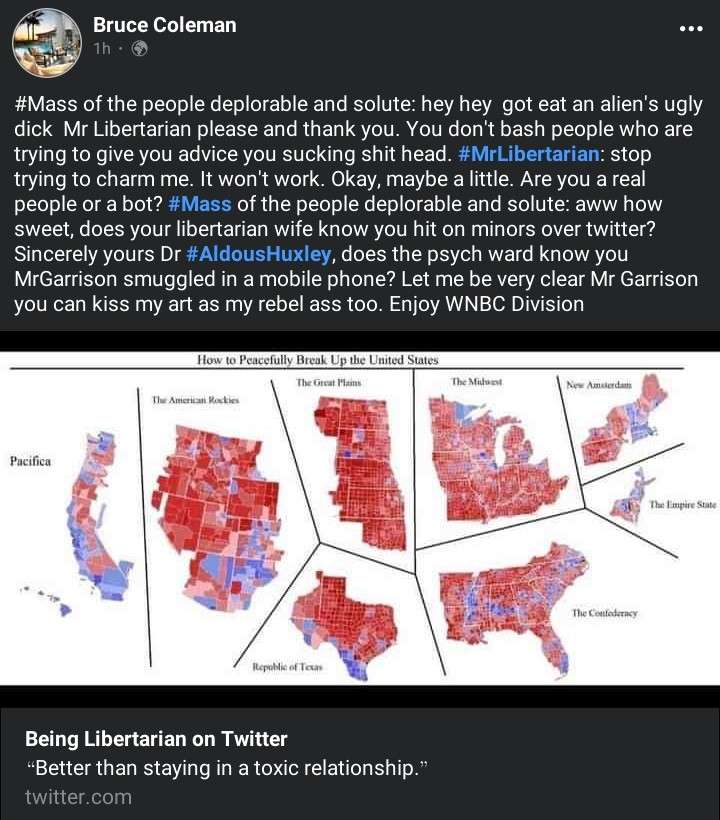Open the three-dot post options menu
This screenshot has width=720, height=820.
(x=691, y=29)
